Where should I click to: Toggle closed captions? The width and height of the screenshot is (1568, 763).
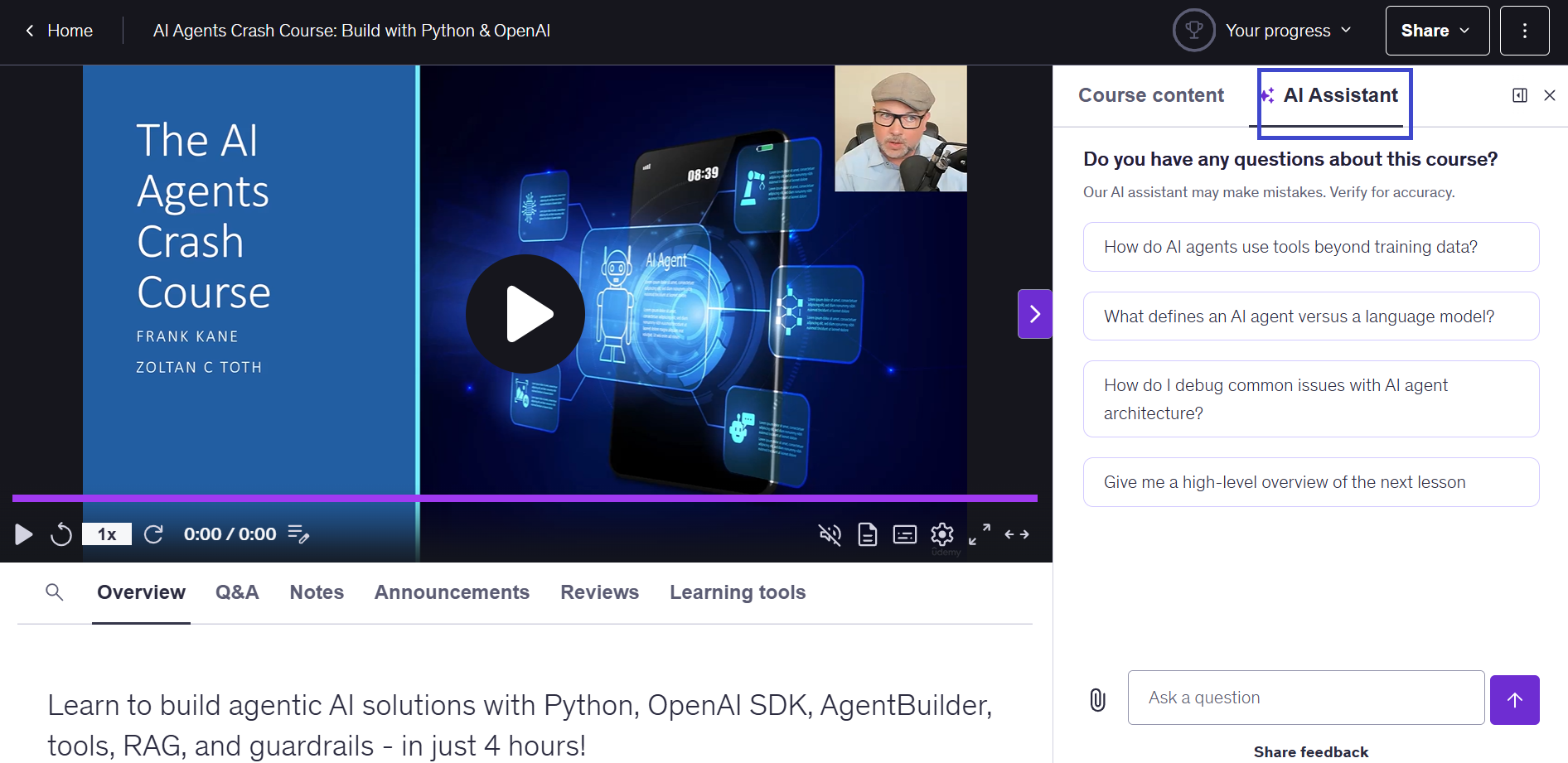[x=904, y=534]
